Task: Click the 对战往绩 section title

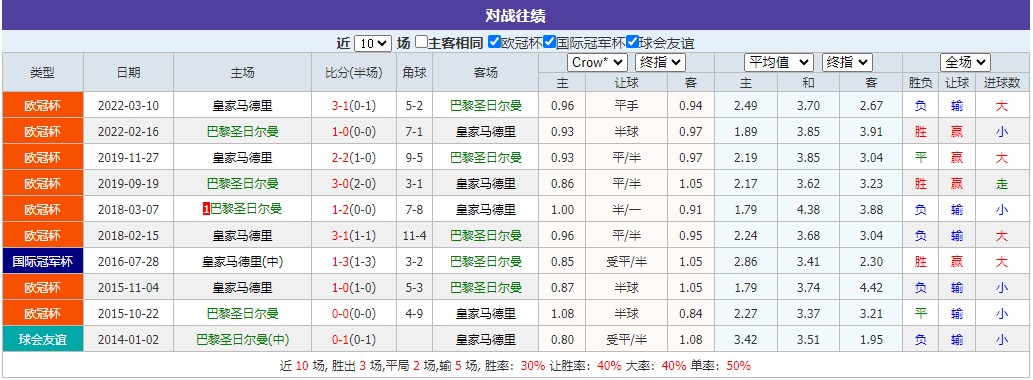Action: tap(516, 16)
